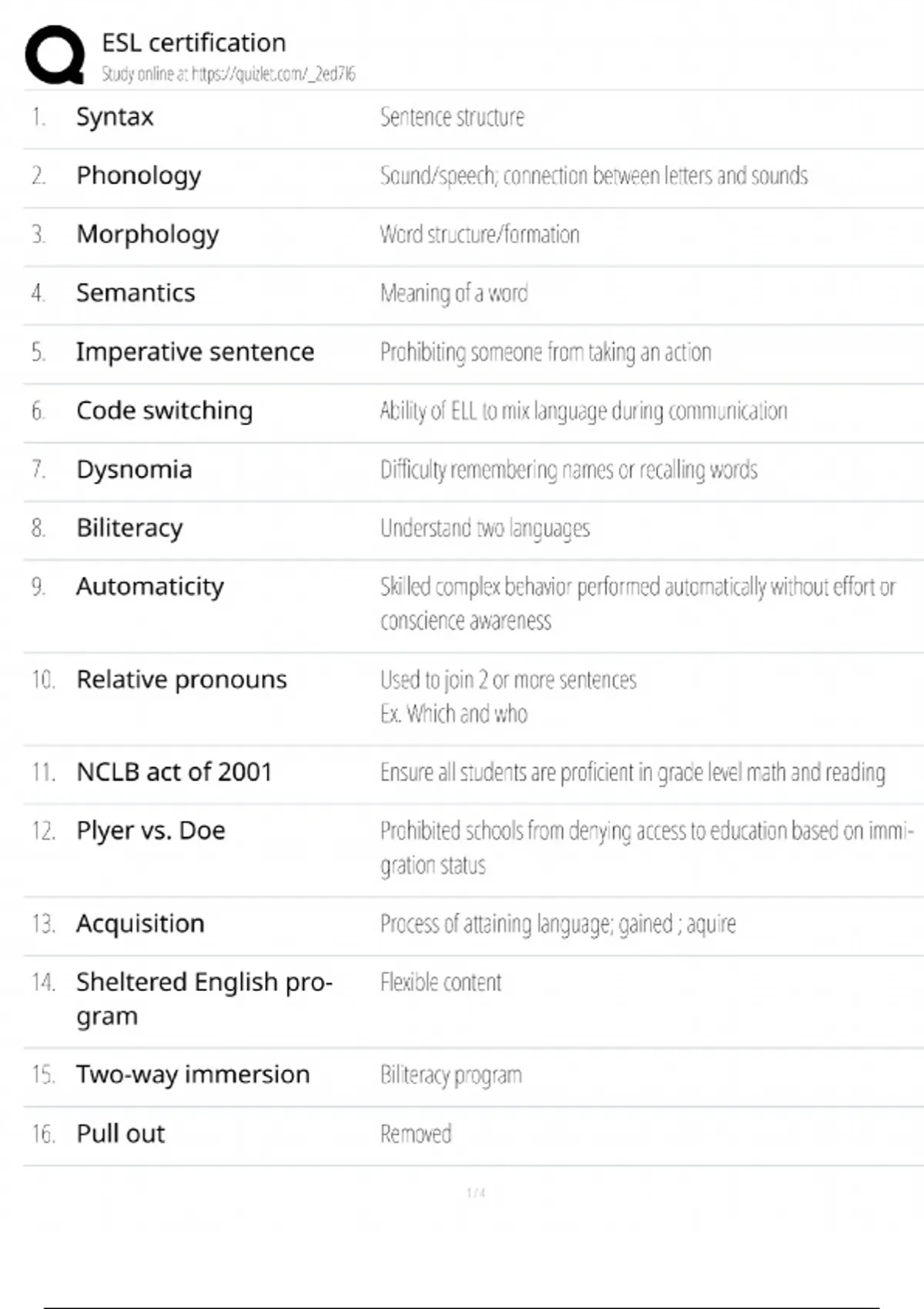This screenshot has height=1309, width=924.
Task: Click the Pull out term
Action: click(121, 1133)
